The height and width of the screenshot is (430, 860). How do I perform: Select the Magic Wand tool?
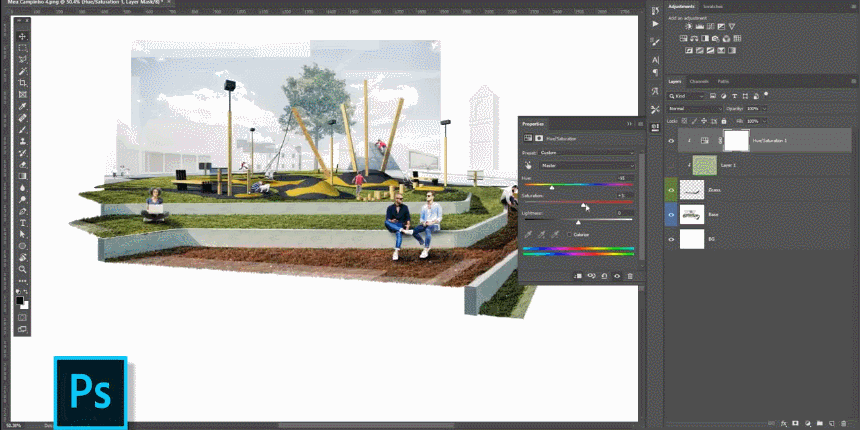[22, 71]
